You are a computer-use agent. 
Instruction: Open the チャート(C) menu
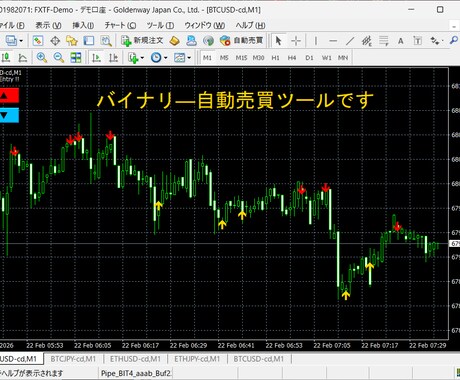point(120,25)
